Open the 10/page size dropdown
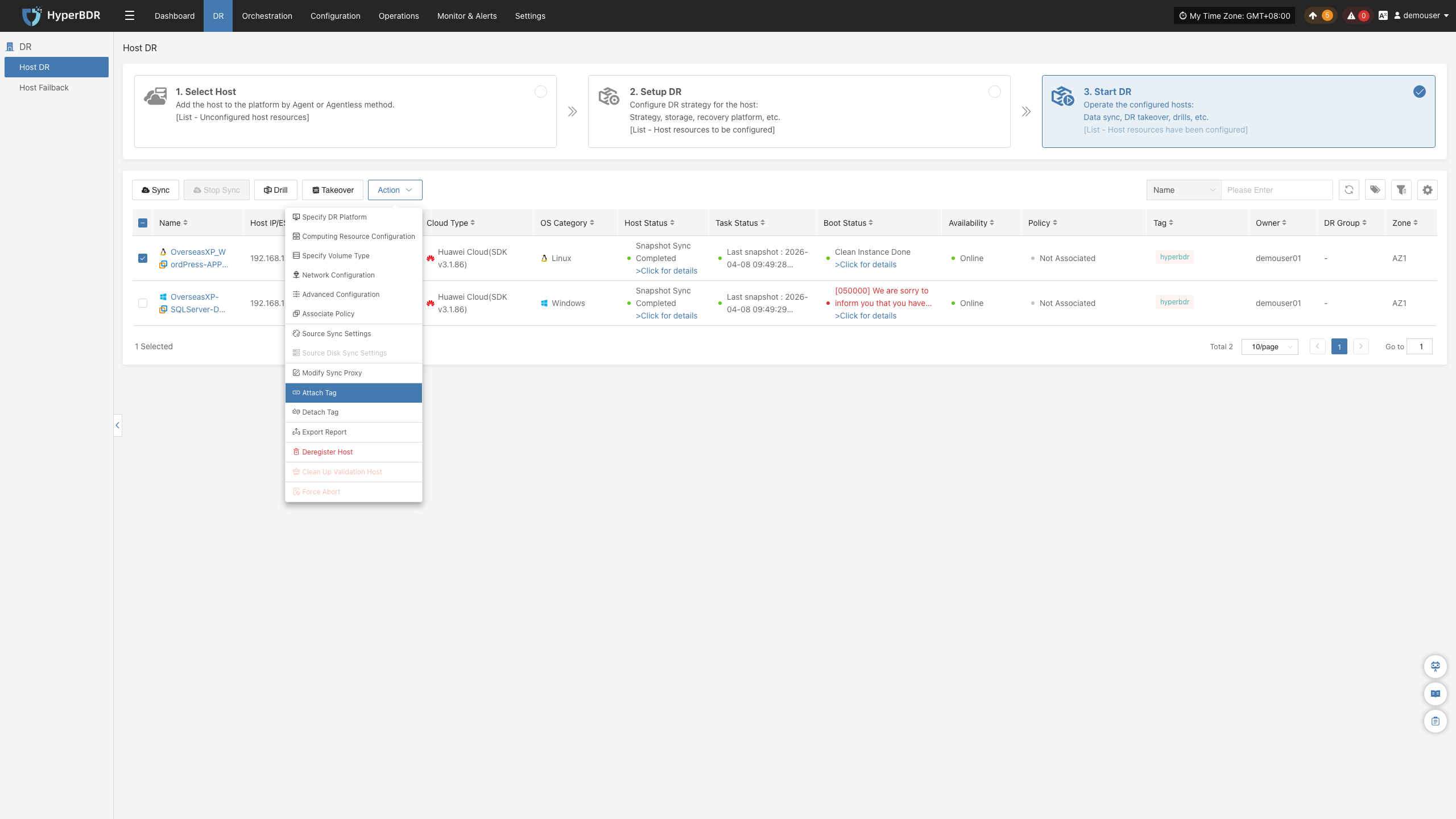 [1269, 346]
